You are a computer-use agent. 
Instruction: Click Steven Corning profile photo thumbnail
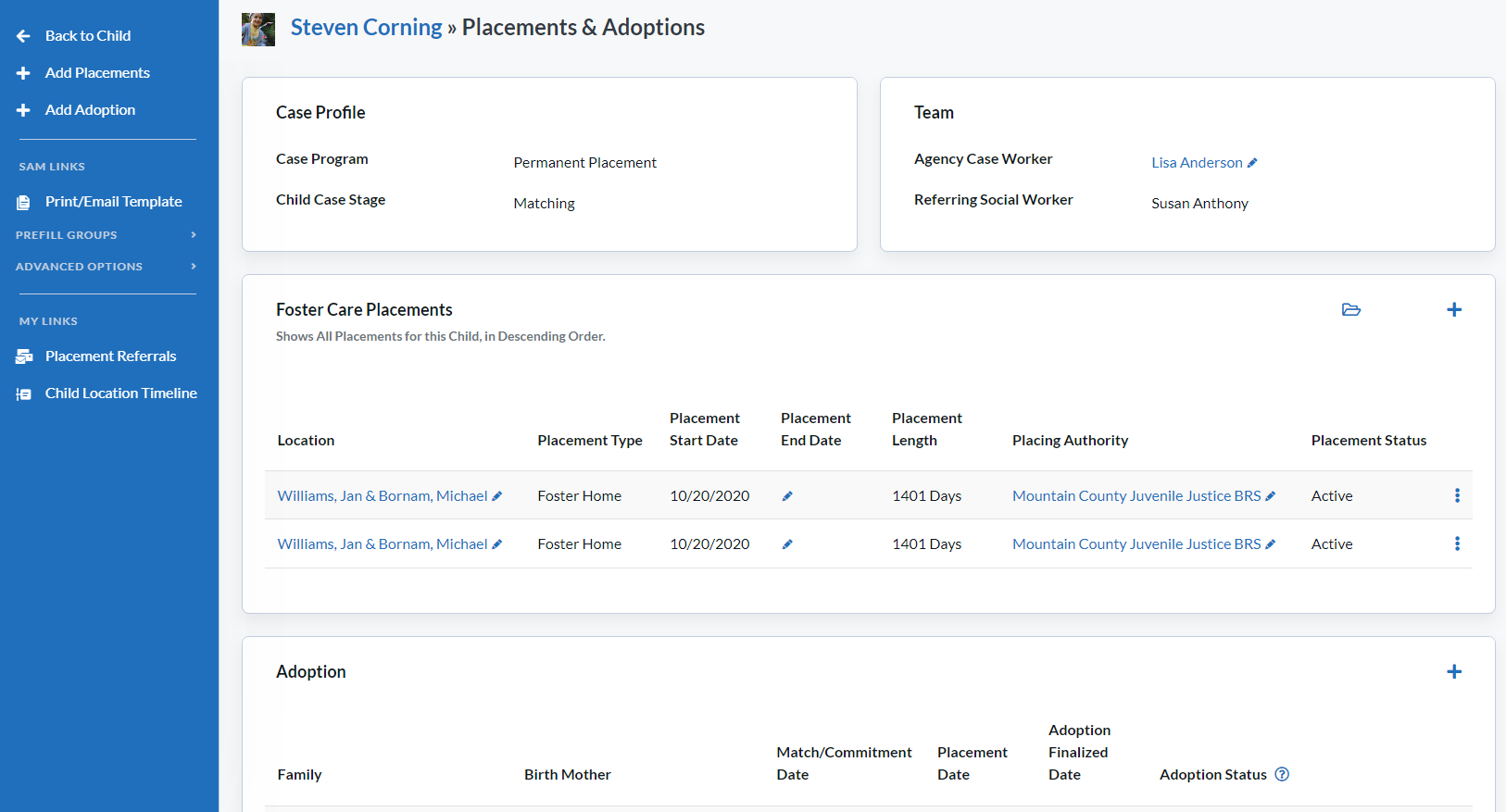[x=258, y=30]
